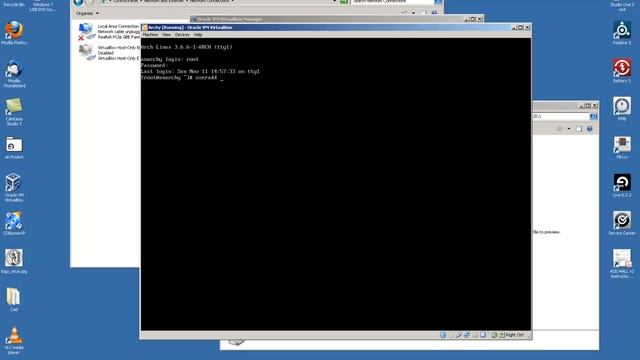The image size is (640, 360).
Task: Select the Project shortcut icon below Camtasia Studio
Action: pyautogui.click(x=14, y=148)
